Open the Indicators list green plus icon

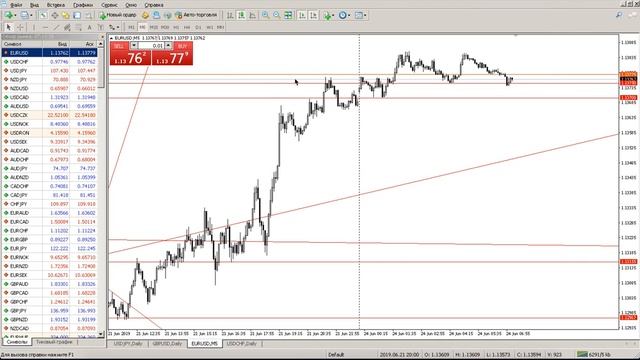pyautogui.click(x=328, y=16)
